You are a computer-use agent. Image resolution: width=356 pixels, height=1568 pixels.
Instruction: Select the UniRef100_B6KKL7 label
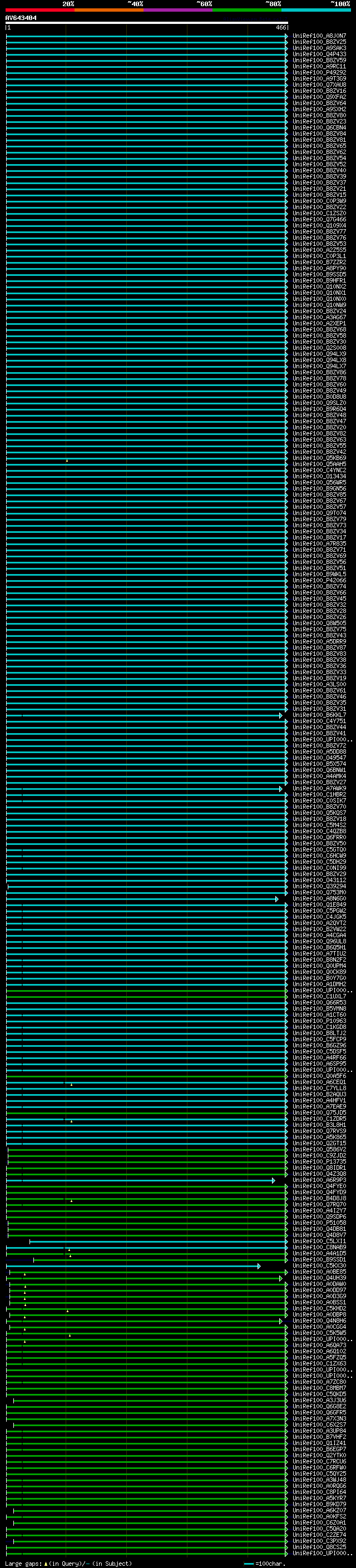319,715
